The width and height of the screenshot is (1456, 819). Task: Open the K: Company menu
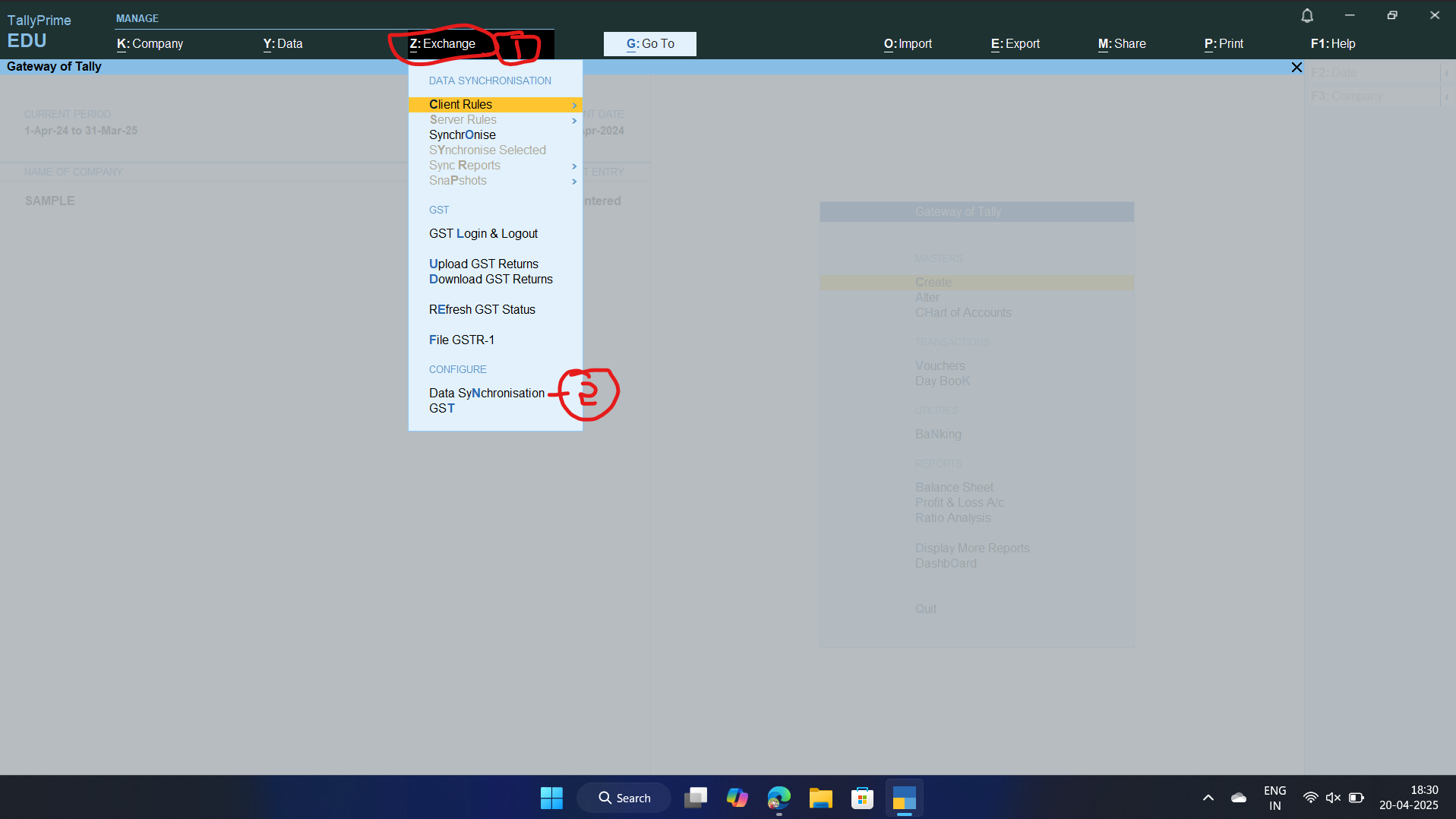point(150,44)
